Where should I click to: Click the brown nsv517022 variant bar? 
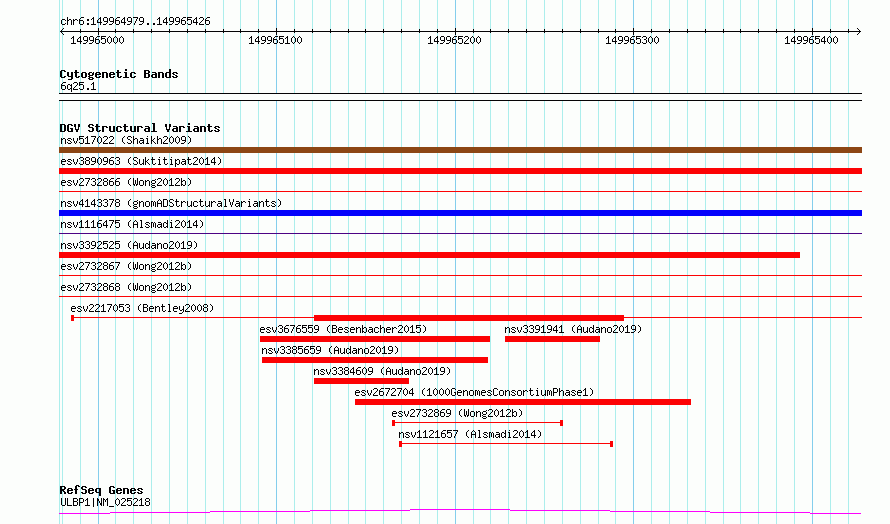click(x=460, y=150)
